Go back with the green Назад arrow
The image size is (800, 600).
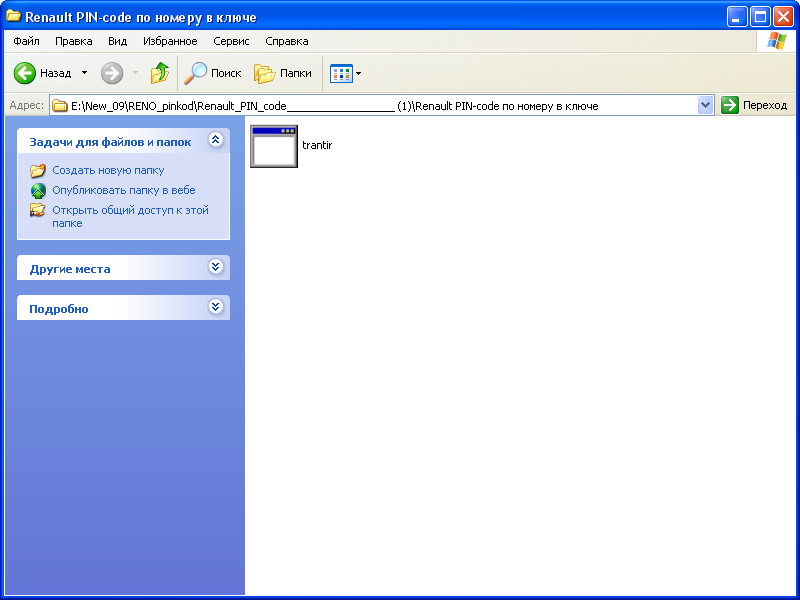42,73
